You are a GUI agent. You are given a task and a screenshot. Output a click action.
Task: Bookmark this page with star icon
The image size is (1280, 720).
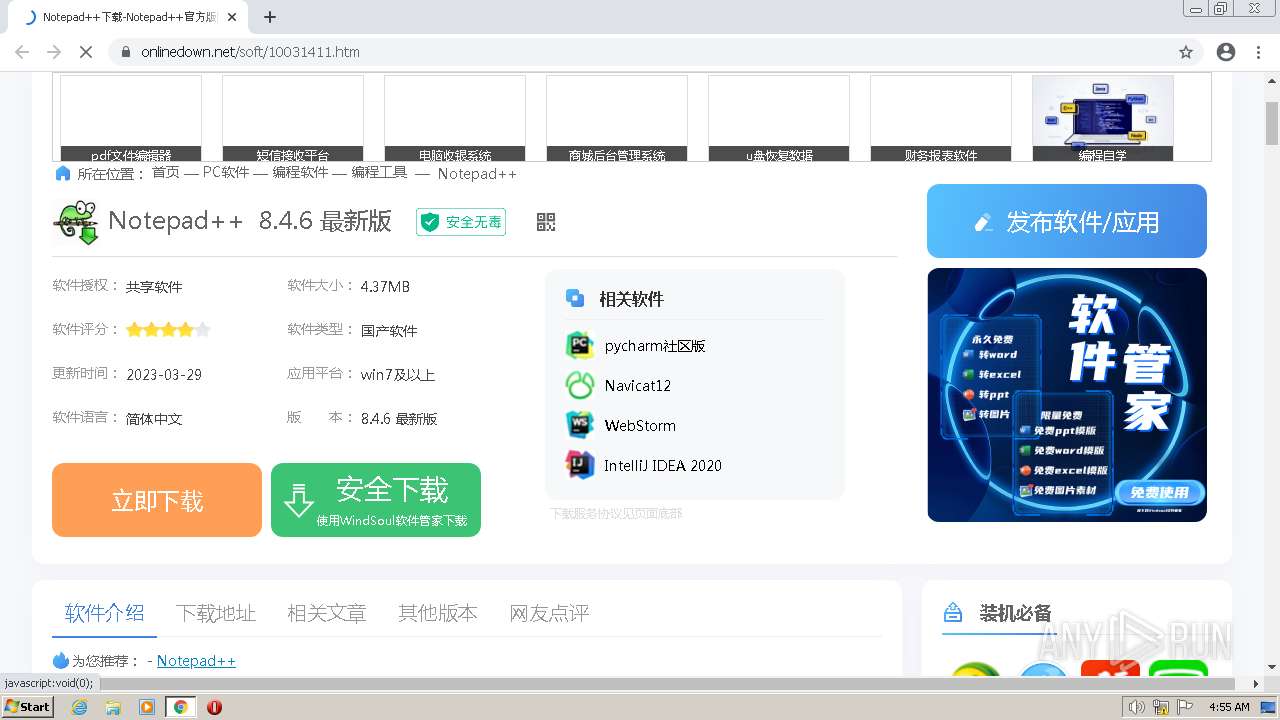(1186, 52)
